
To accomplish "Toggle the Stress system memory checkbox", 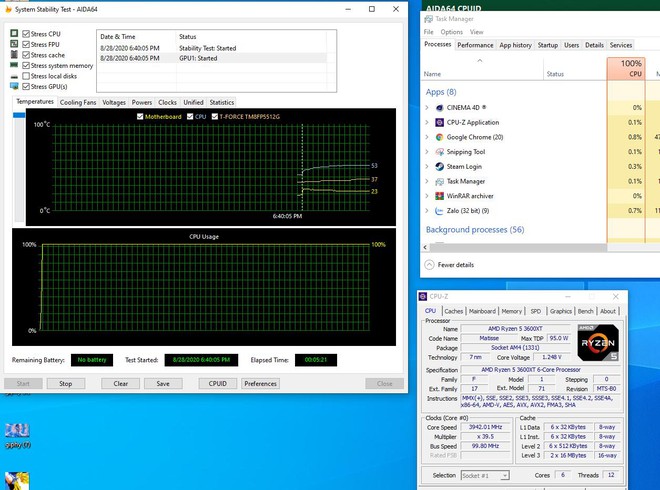I will coord(26,65).
